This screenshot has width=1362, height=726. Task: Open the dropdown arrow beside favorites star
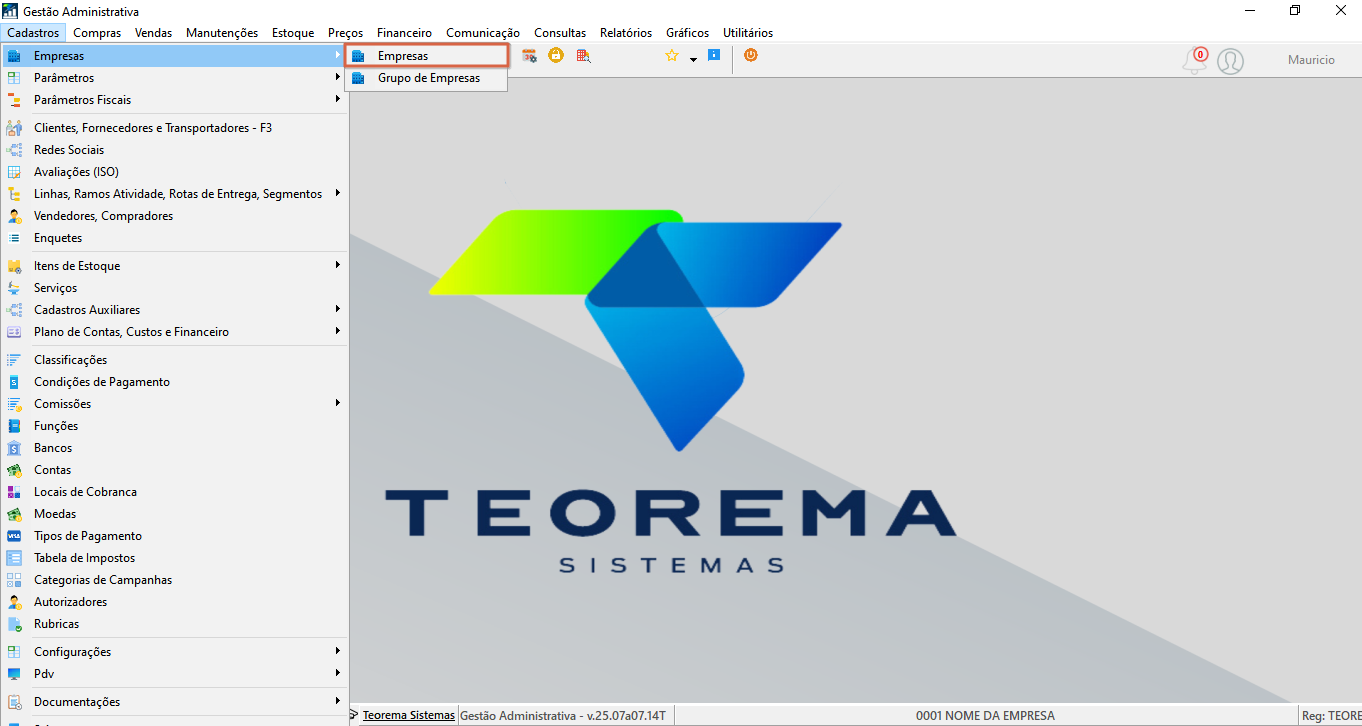coord(693,60)
